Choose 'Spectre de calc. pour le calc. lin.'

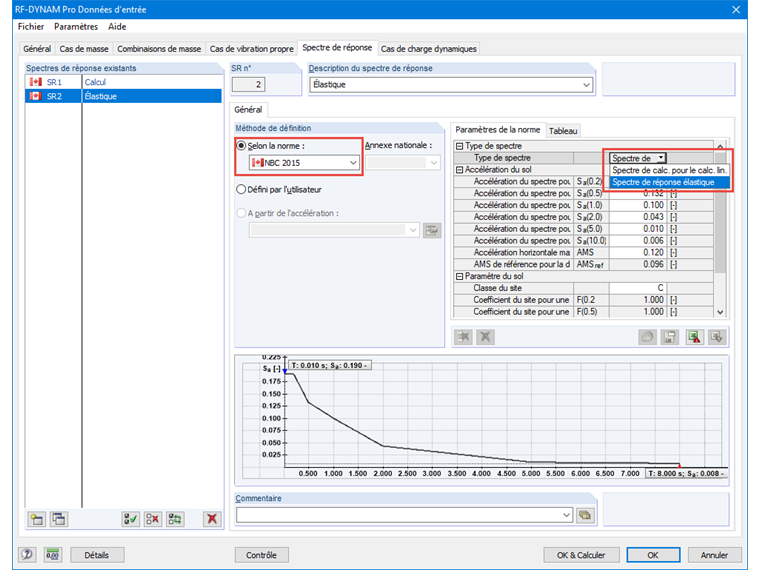click(x=669, y=170)
